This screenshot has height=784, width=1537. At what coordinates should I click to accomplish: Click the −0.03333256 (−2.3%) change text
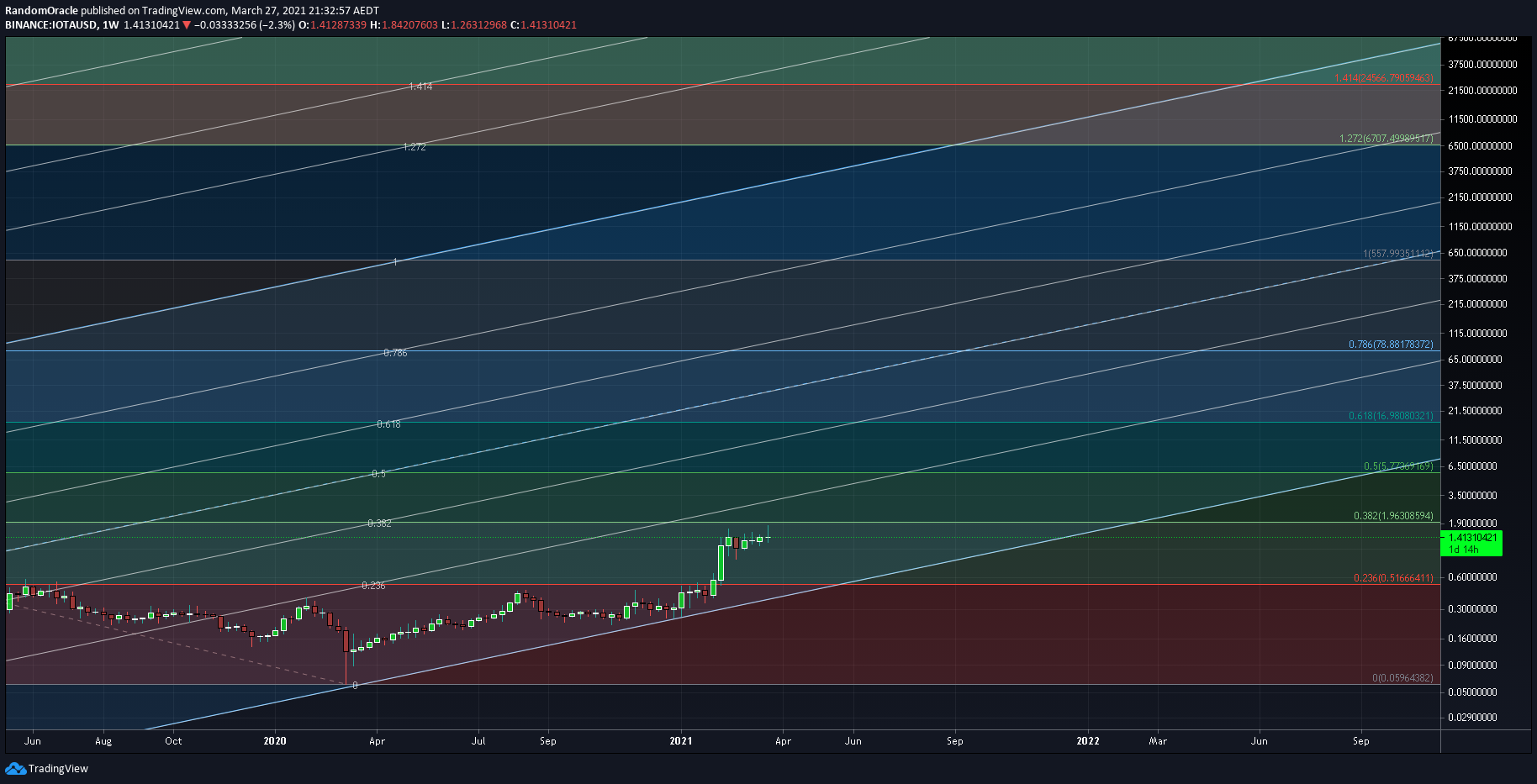click(245, 25)
